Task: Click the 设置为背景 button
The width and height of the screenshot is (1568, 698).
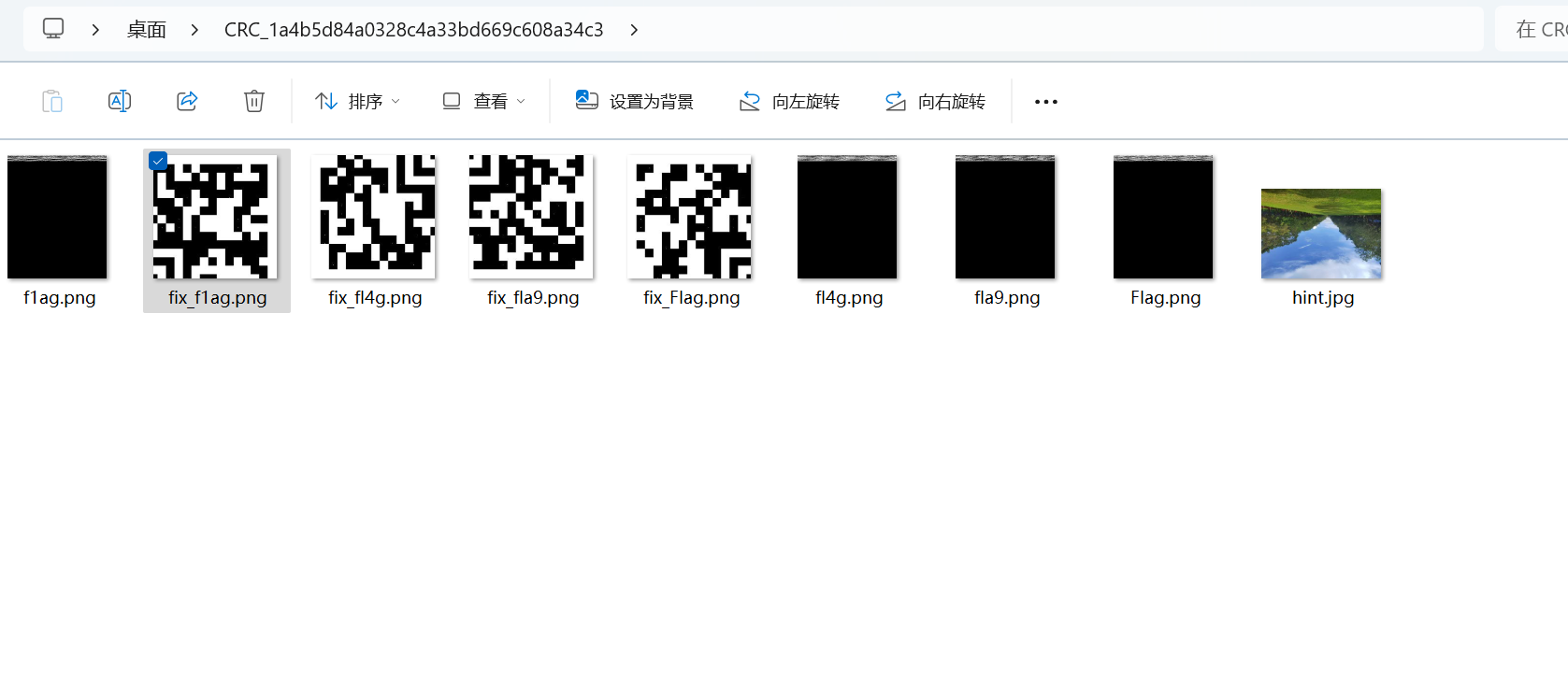Action: coord(635,101)
